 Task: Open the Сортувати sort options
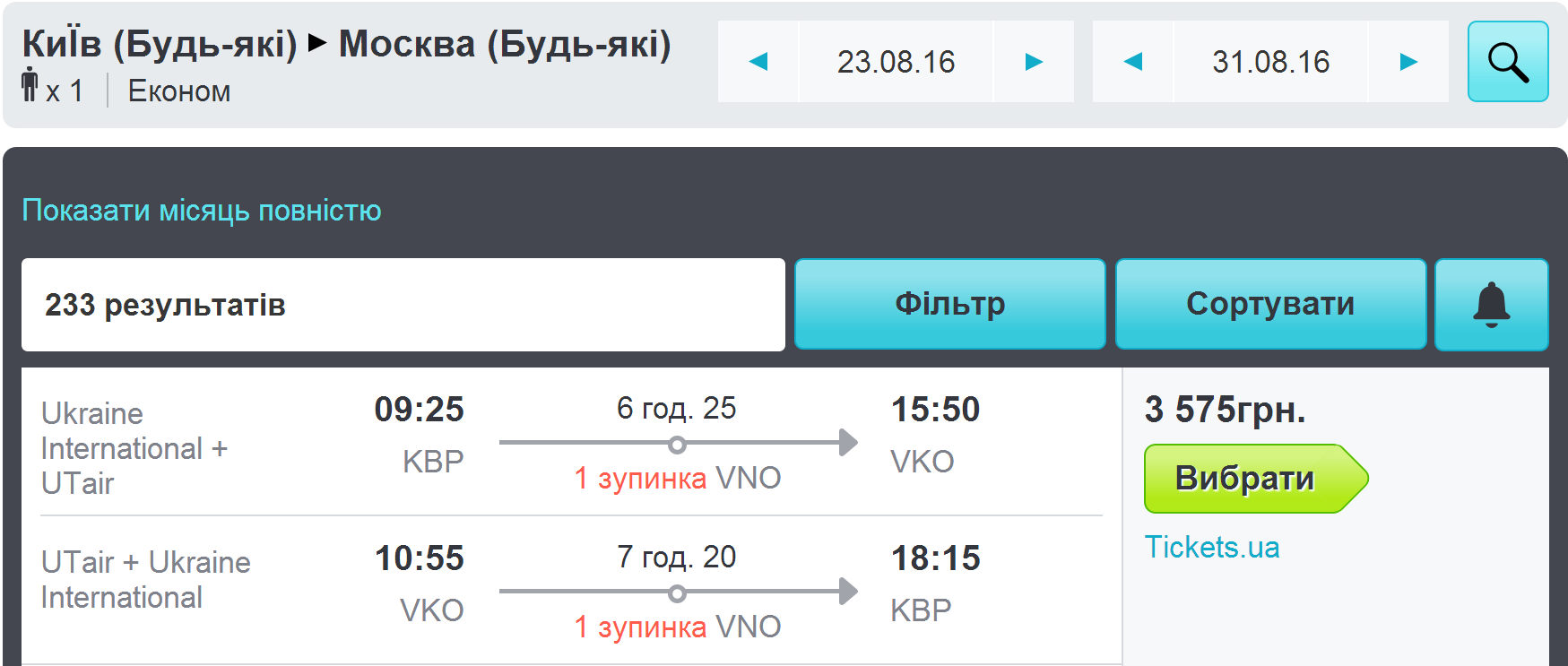[x=1269, y=305]
